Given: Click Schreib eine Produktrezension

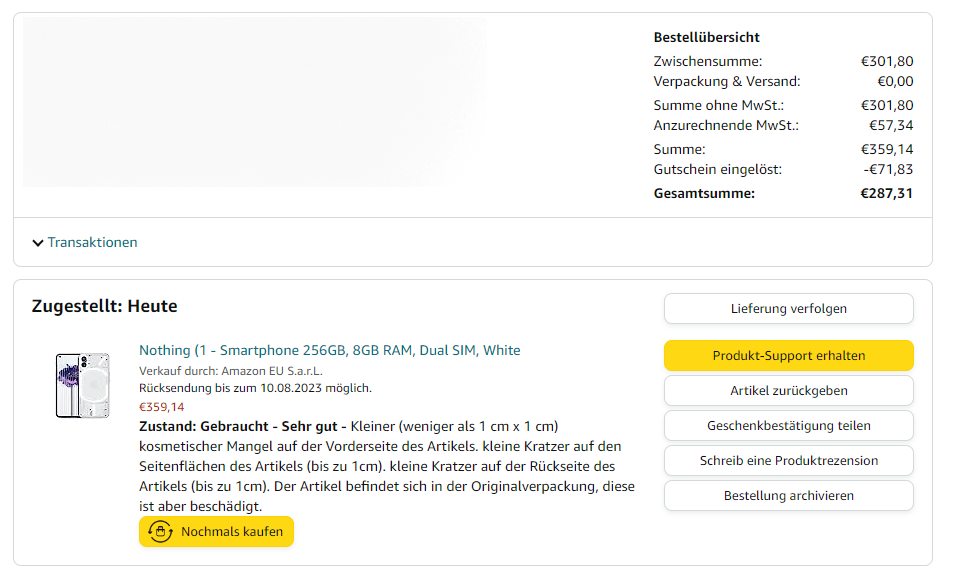Looking at the screenshot, I should pyautogui.click(x=788, y=460).
